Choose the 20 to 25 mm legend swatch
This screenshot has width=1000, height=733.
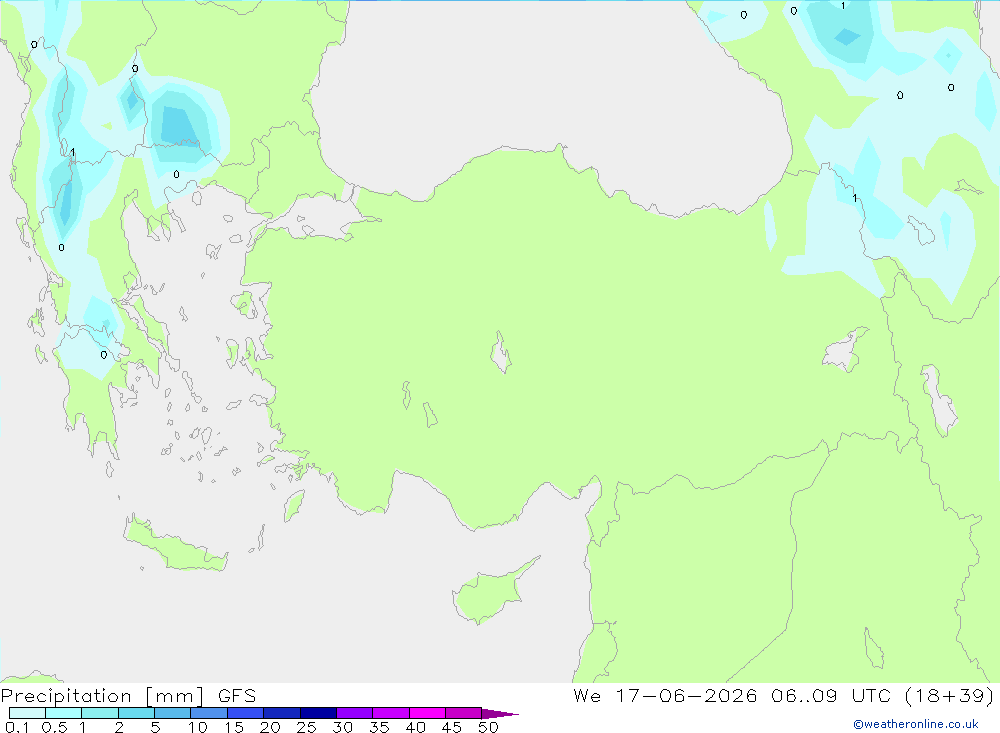pyautogui.click(x=282, y=713)
